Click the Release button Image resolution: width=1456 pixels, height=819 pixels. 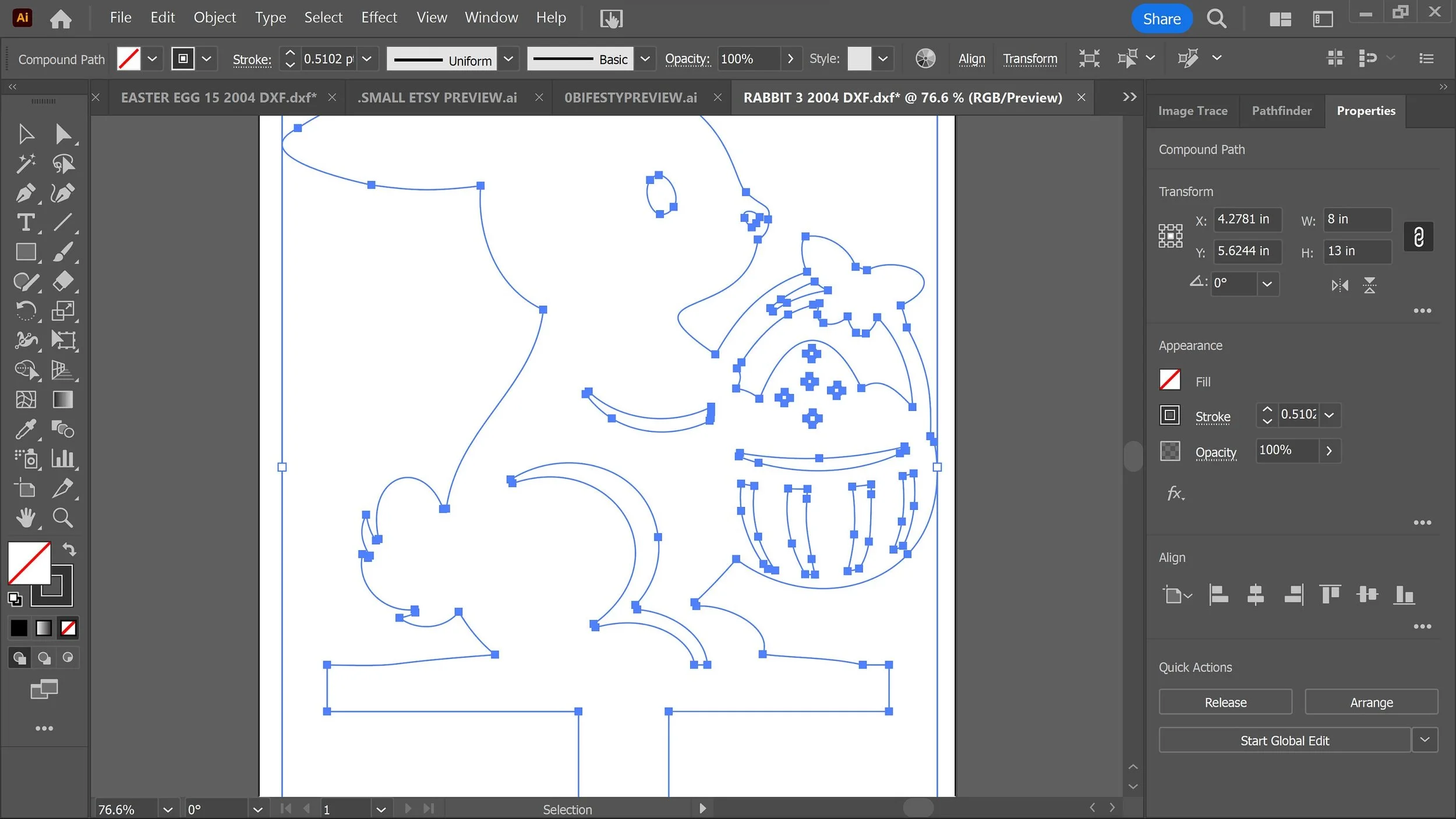pos(1225,702)
